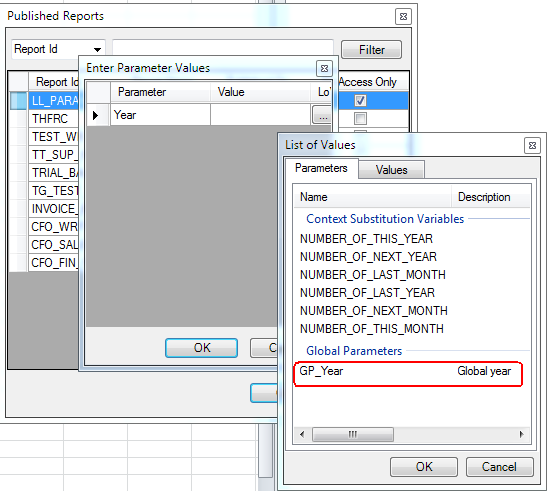Screen dimensions: 556x491
Task: Click the filter text input field
Action: point(223,48)
